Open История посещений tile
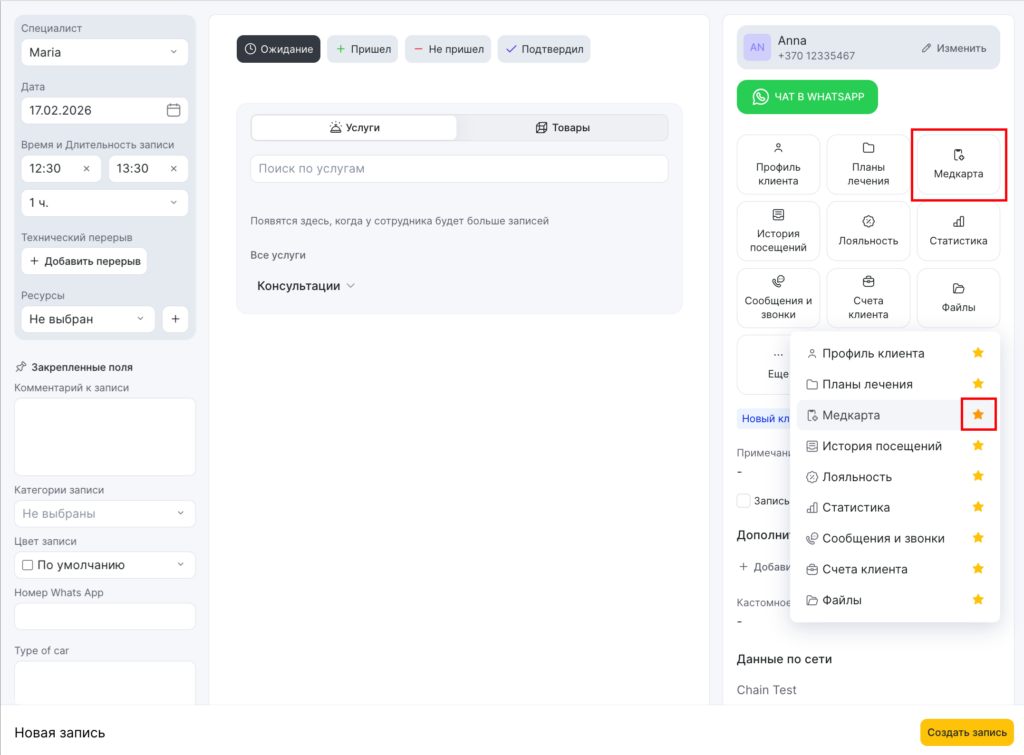Screen dimensions: 1024x755 778,231
